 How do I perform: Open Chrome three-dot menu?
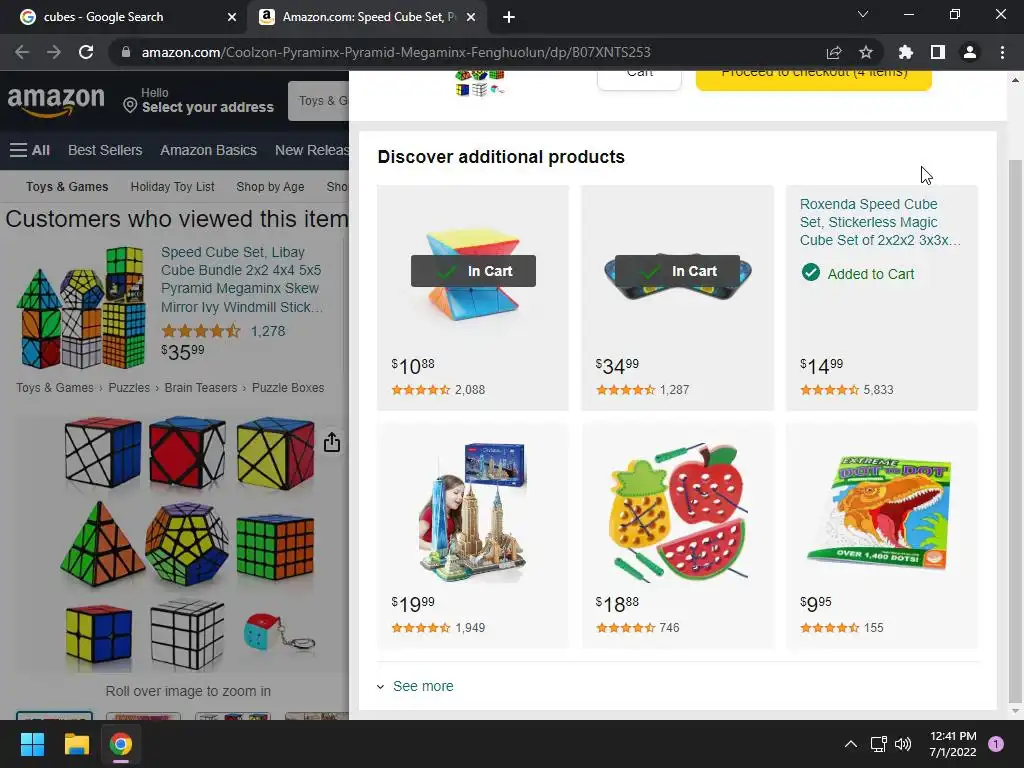pyautogui.click(x=1002, y=52)
